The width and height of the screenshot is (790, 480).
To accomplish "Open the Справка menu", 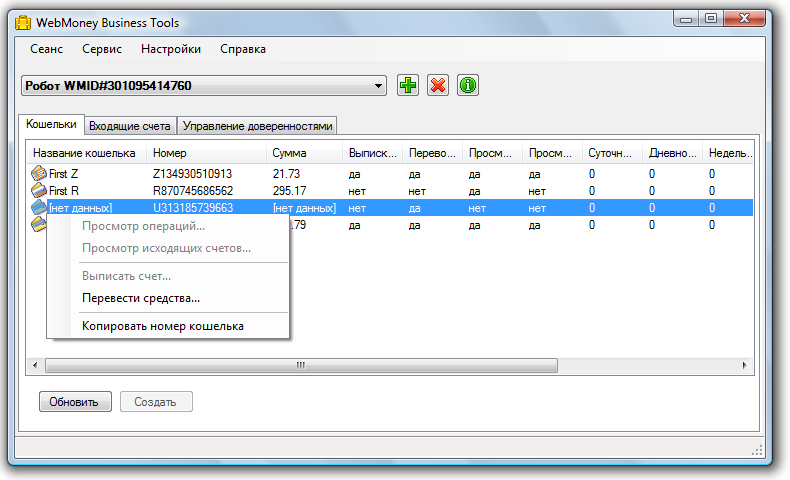I will tap(243, 49).
